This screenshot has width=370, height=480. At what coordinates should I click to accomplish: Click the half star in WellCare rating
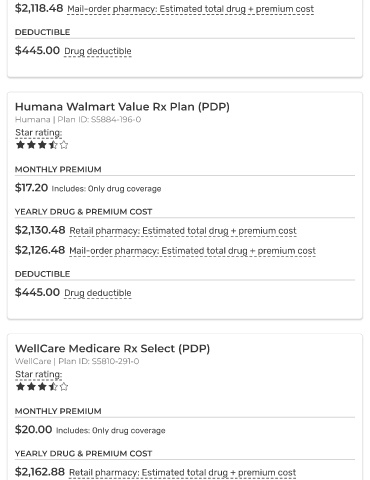[x=53, y=387]
